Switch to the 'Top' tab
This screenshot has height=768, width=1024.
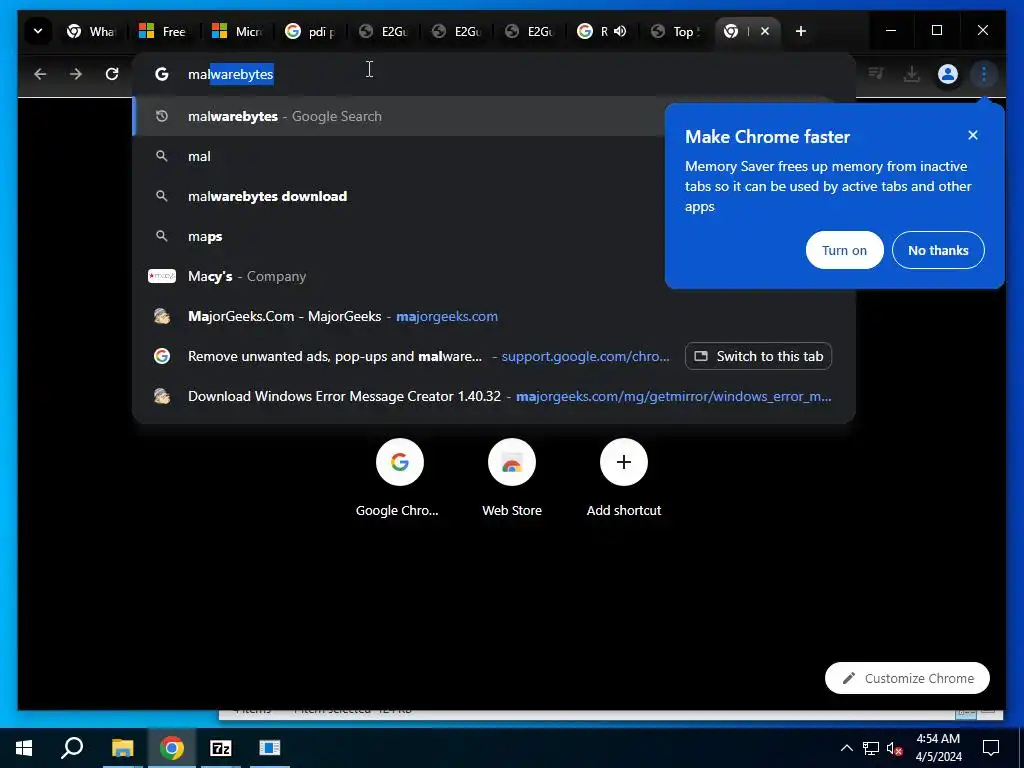click(x=675, y=31)
